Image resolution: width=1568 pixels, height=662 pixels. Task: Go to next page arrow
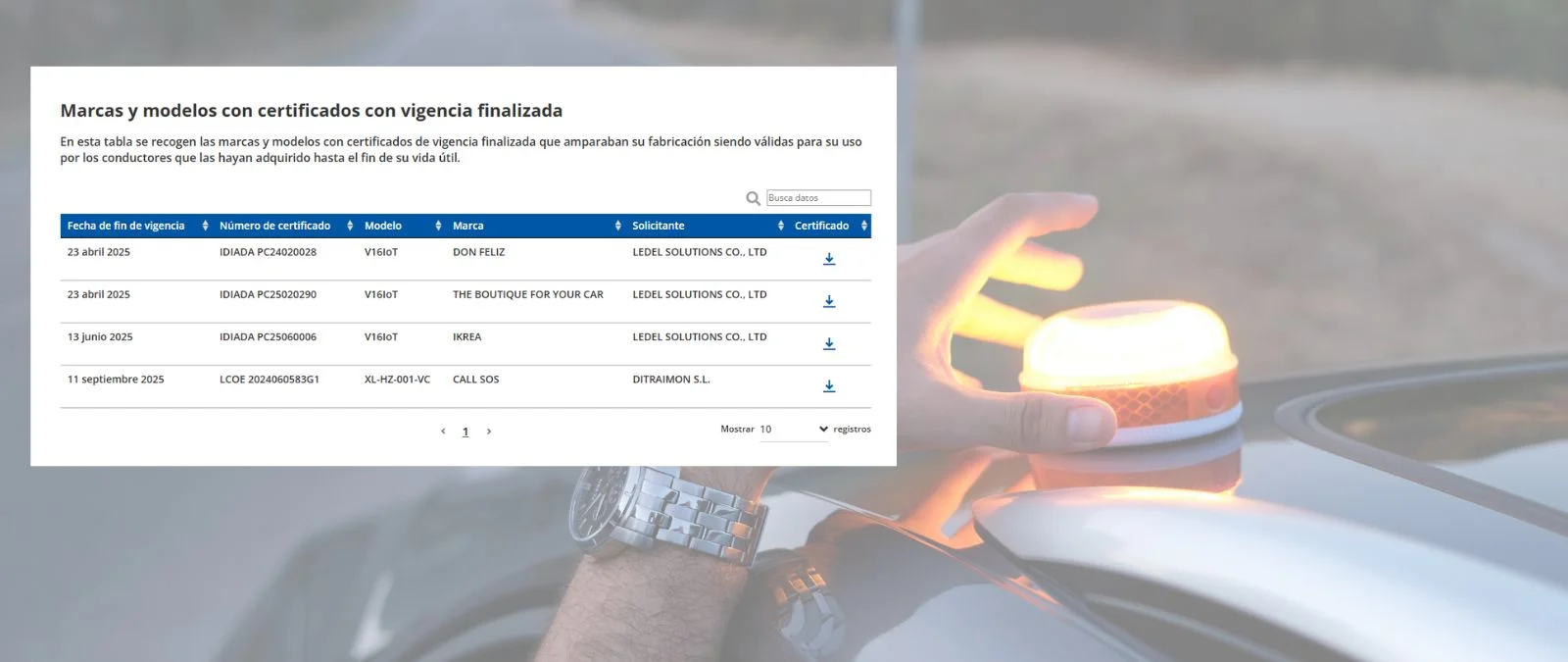(x=489, y=432)
